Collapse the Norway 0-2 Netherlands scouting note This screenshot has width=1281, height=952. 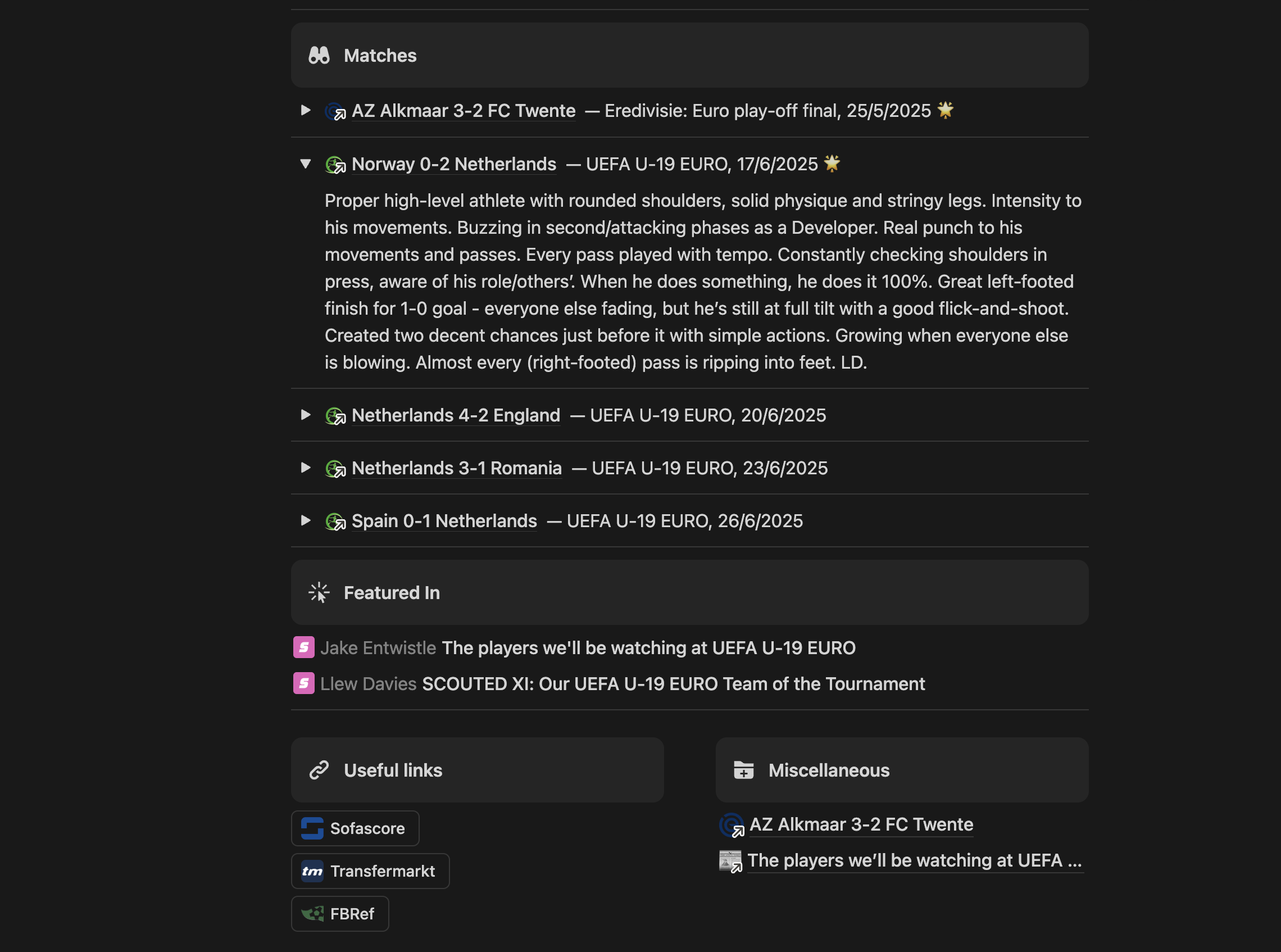[x=306, y=164]
